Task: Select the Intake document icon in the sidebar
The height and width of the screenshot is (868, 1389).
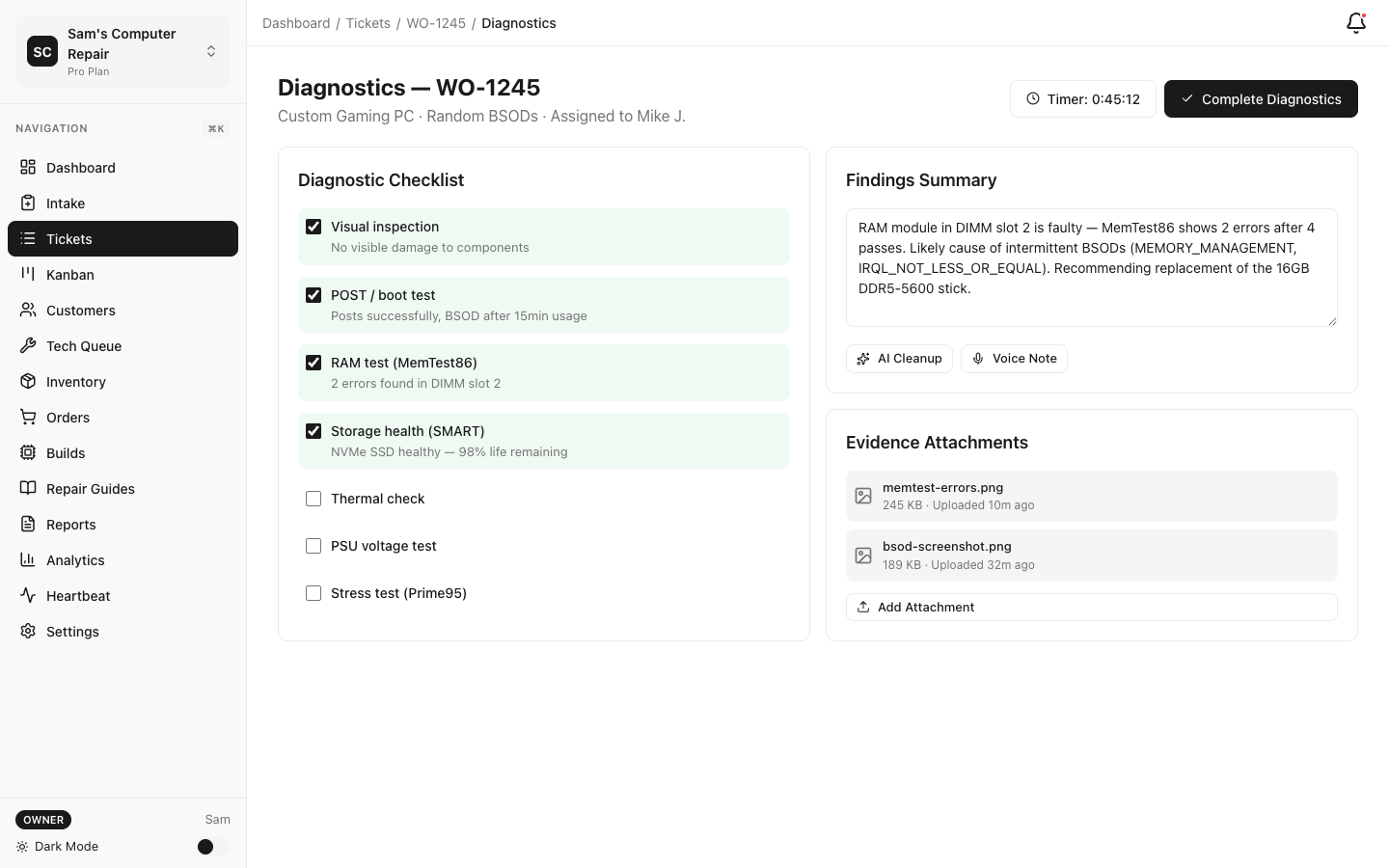Action: click(28, 203)
